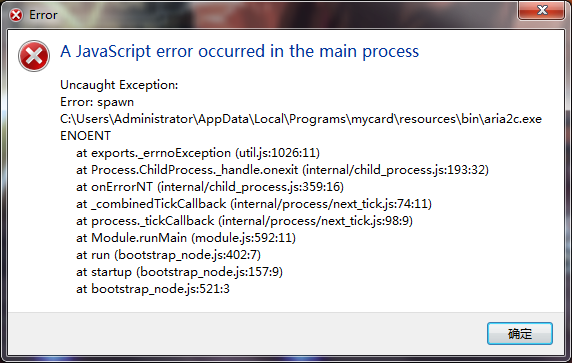
Task: Click the 'at run (bootstrap_node.js:402:7)' line
Action: [168, 255]
